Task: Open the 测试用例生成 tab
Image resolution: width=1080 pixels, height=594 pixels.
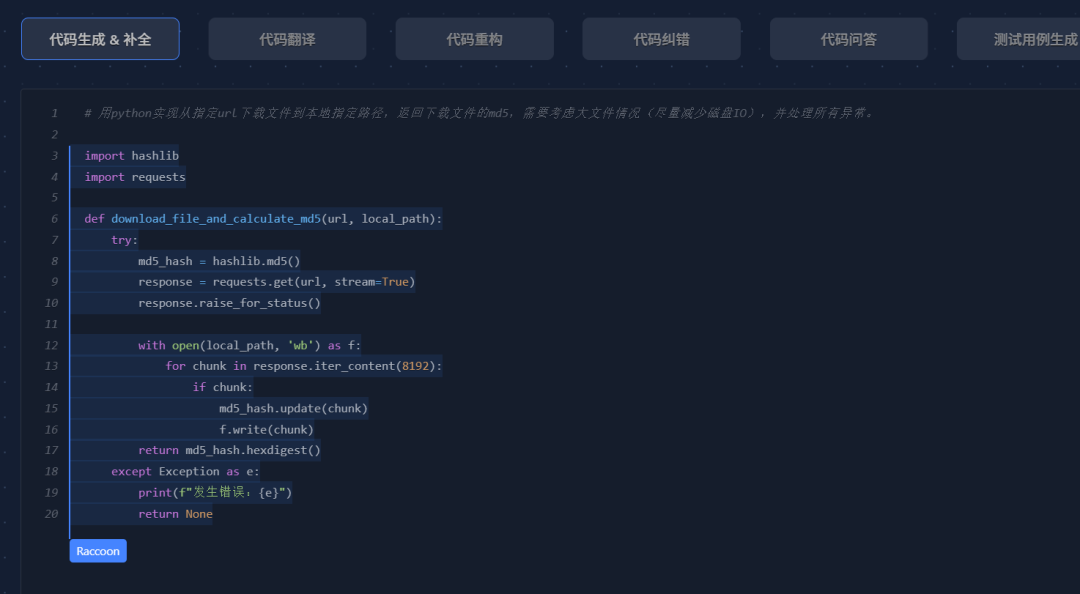Action: tap(1019, 39)
